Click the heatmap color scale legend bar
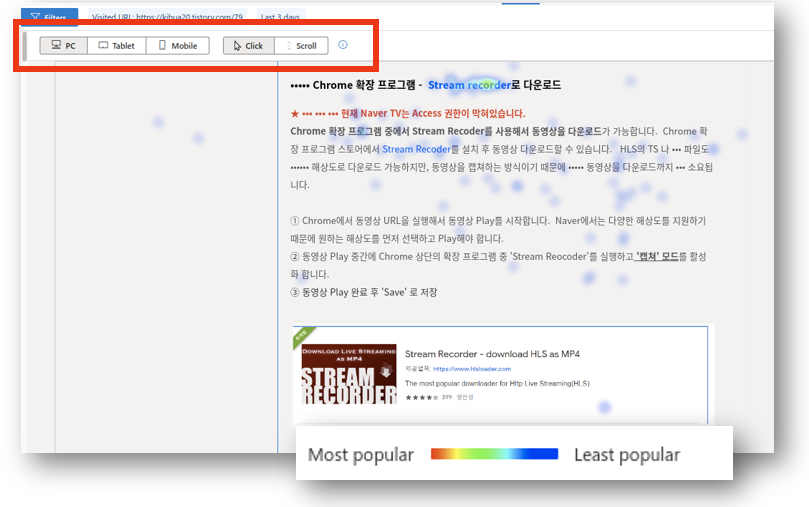The width and height of the screenshot is (809, 507). (x=494, y=454)
